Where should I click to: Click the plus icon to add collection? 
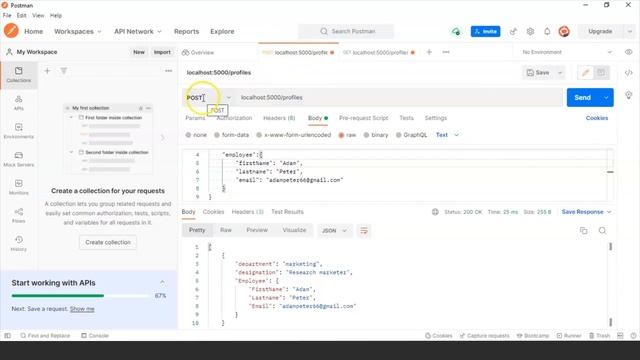pyautogui.click(x=47, y=71)
